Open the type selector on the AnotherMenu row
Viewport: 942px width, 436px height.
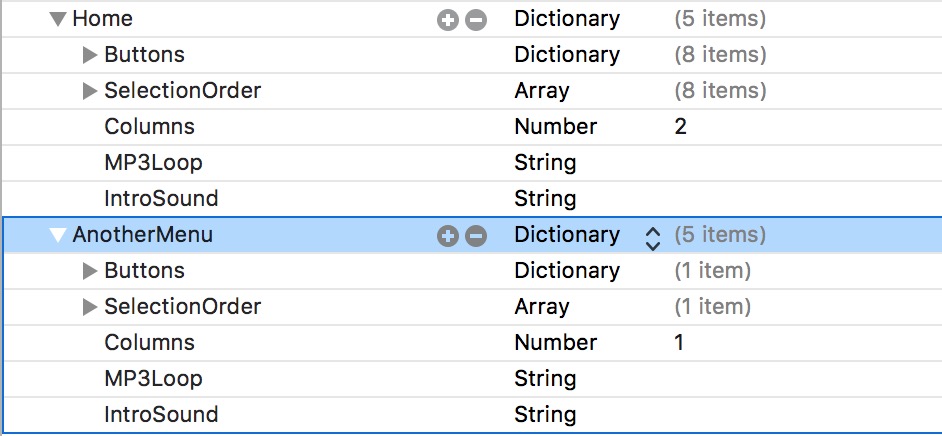653,236
